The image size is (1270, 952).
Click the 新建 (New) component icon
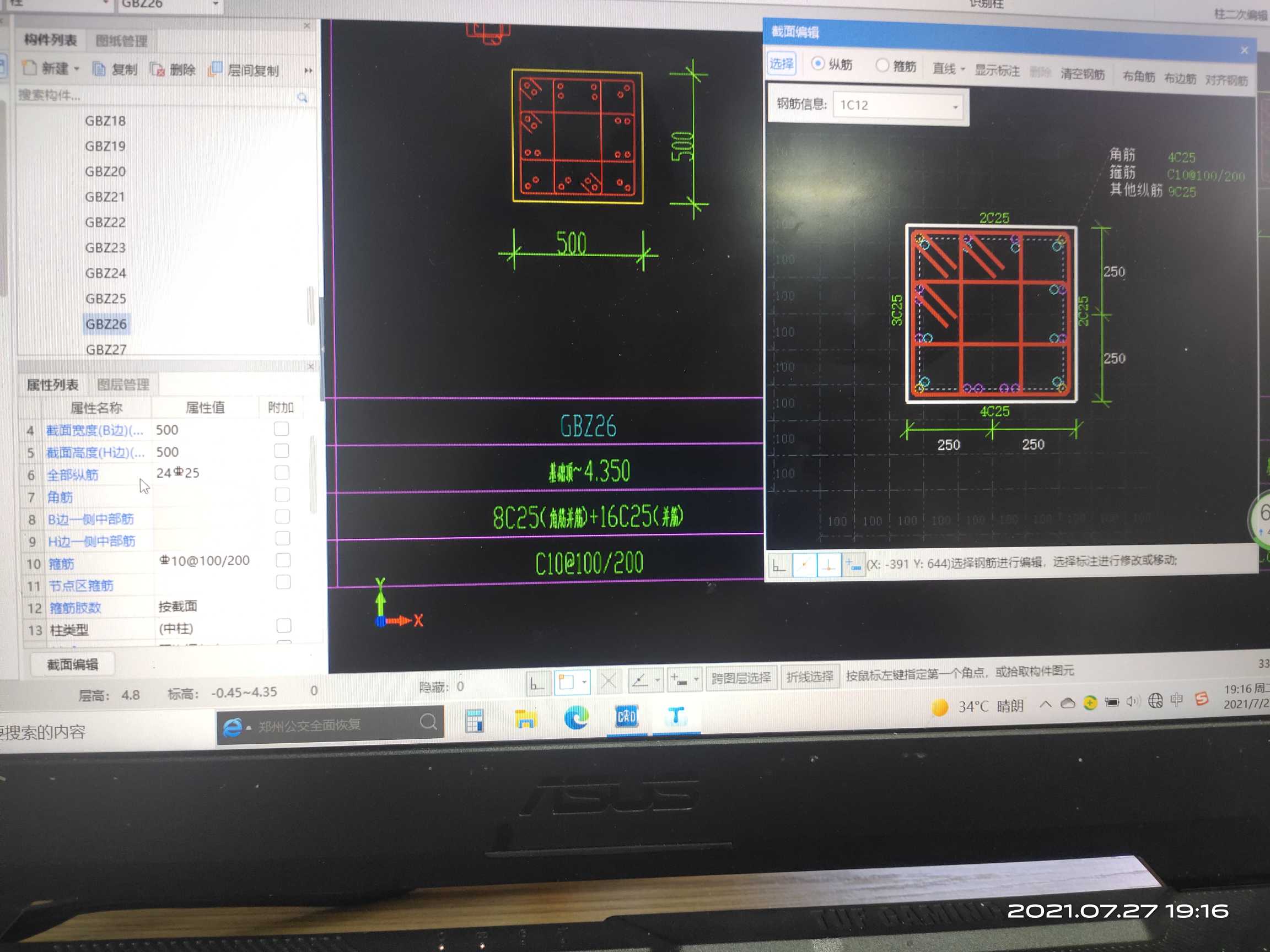point(30,68)
